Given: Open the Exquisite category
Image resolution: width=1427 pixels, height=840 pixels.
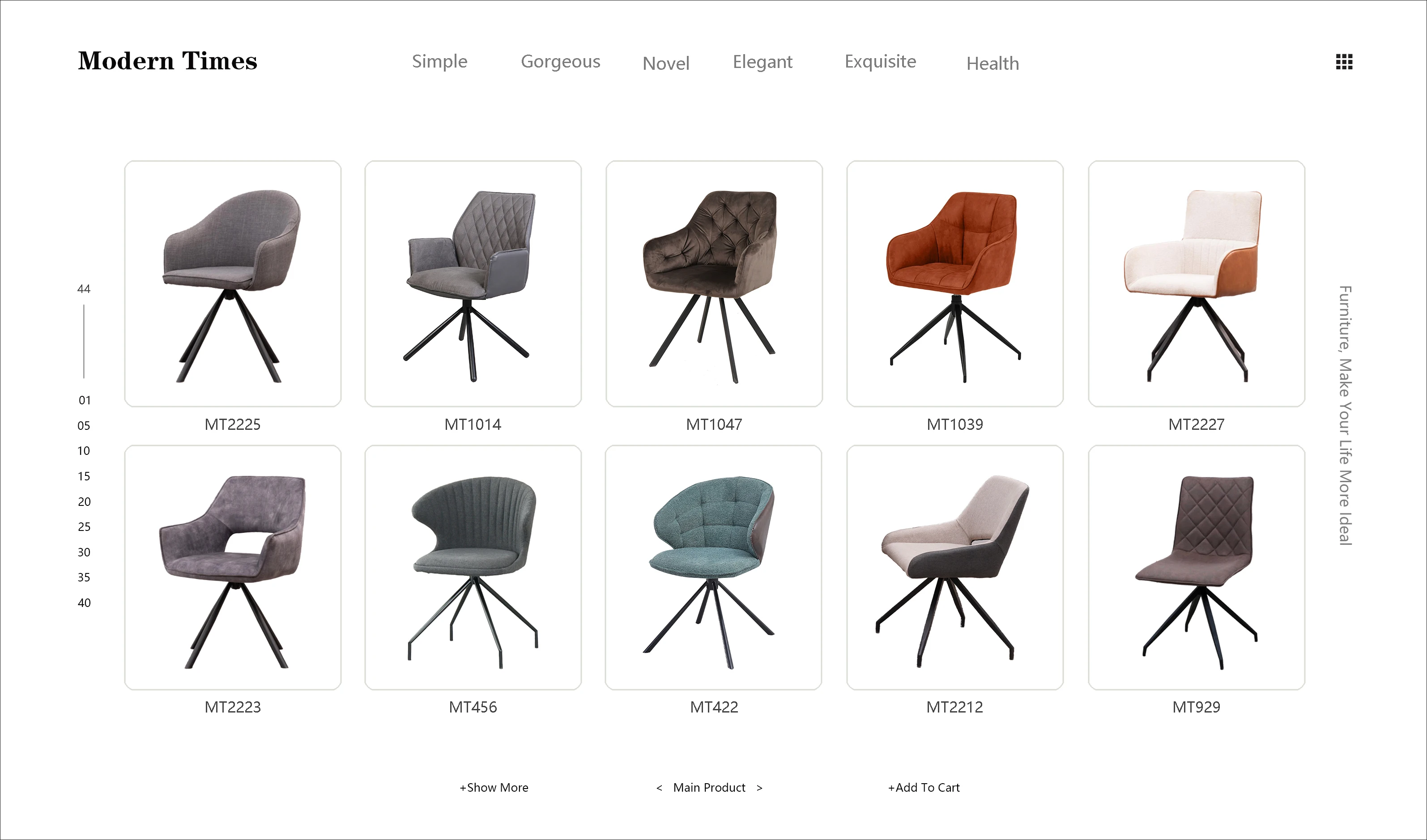Looking at the screenshot, I should [x=880, y=61].
